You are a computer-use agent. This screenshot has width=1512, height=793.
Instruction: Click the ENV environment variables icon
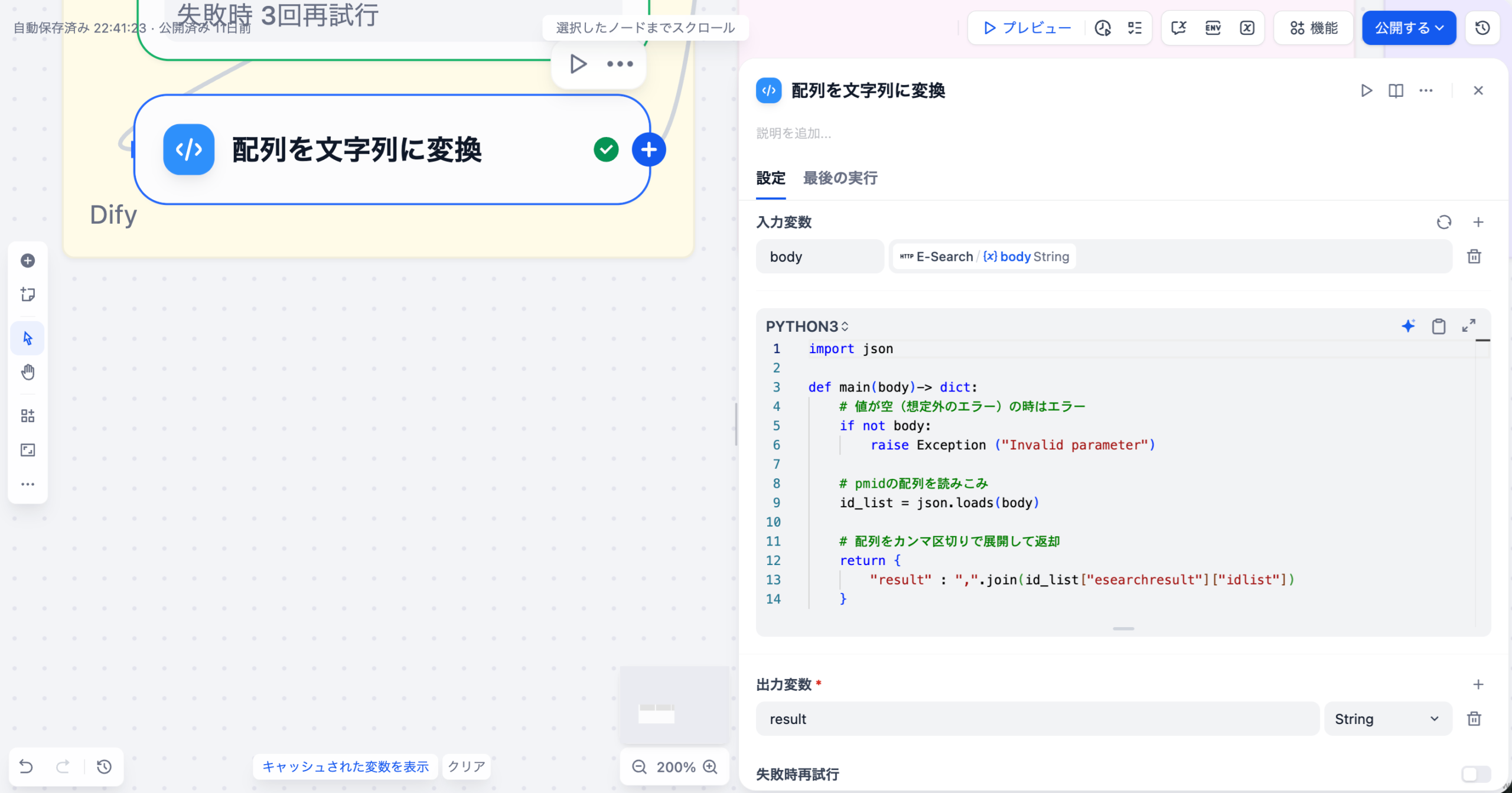(1213, 28)
